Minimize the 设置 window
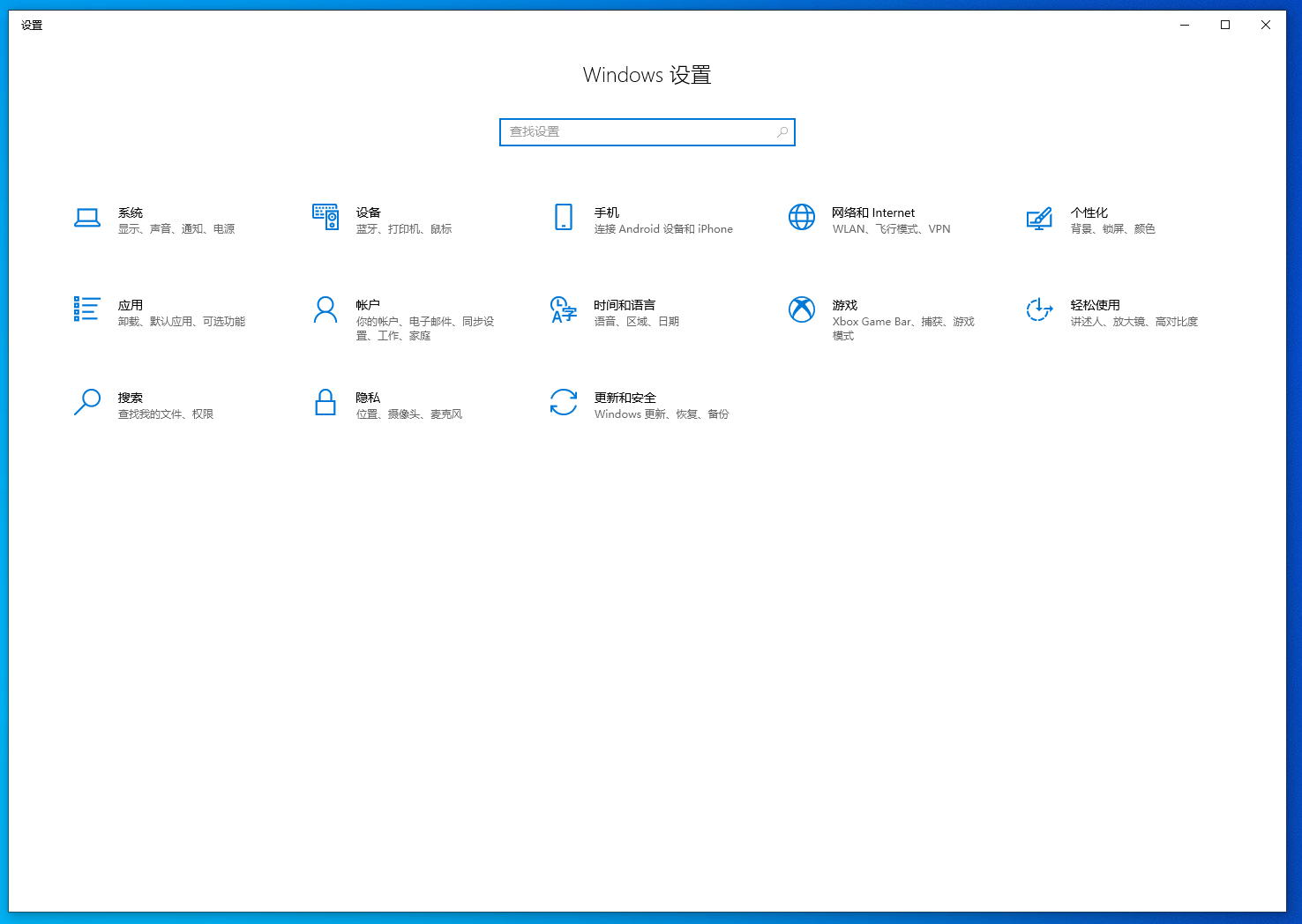Screen dimensions: 1302x924 pos(1185,25)
